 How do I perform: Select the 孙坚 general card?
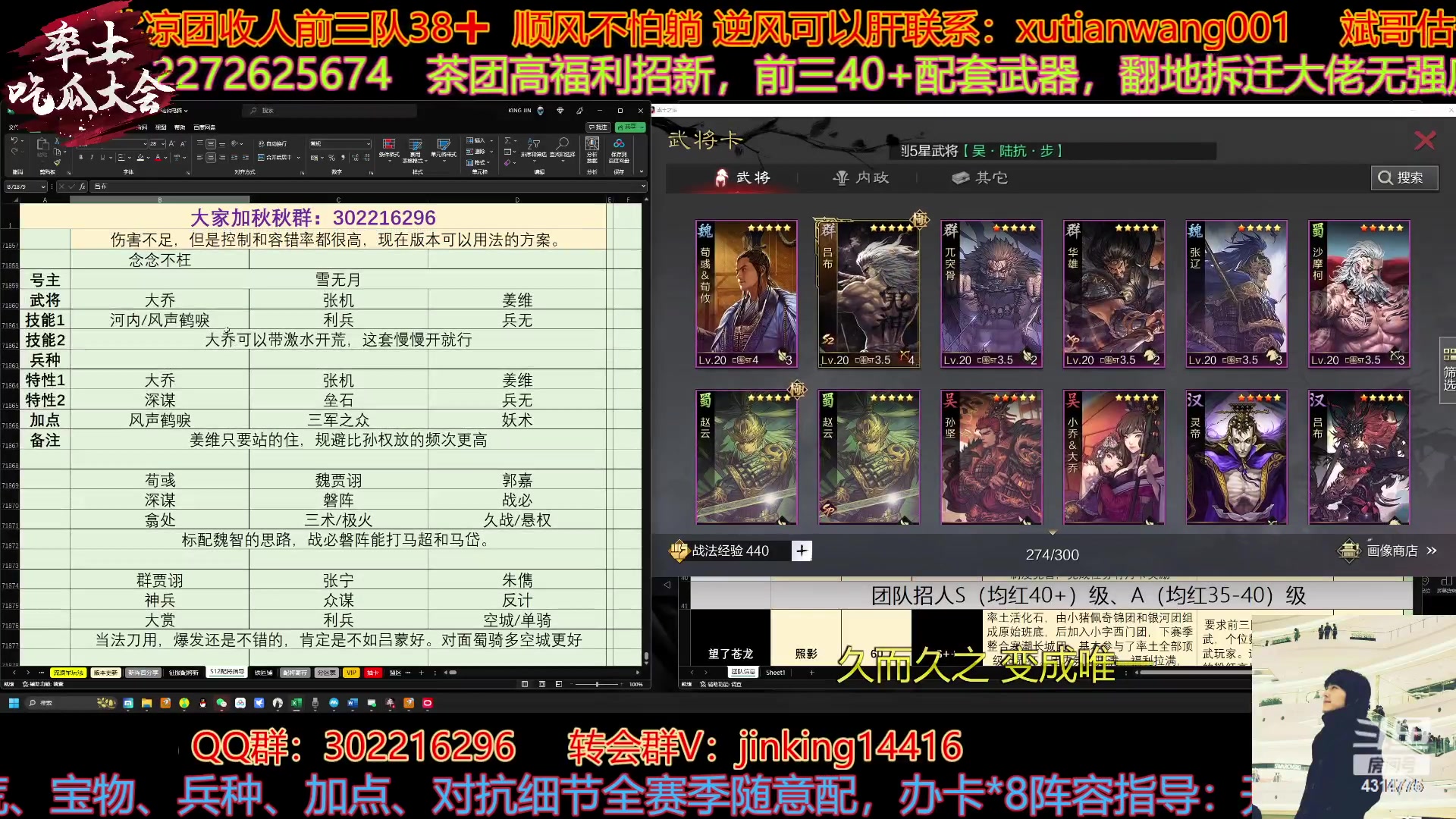[x=991, y=457]
